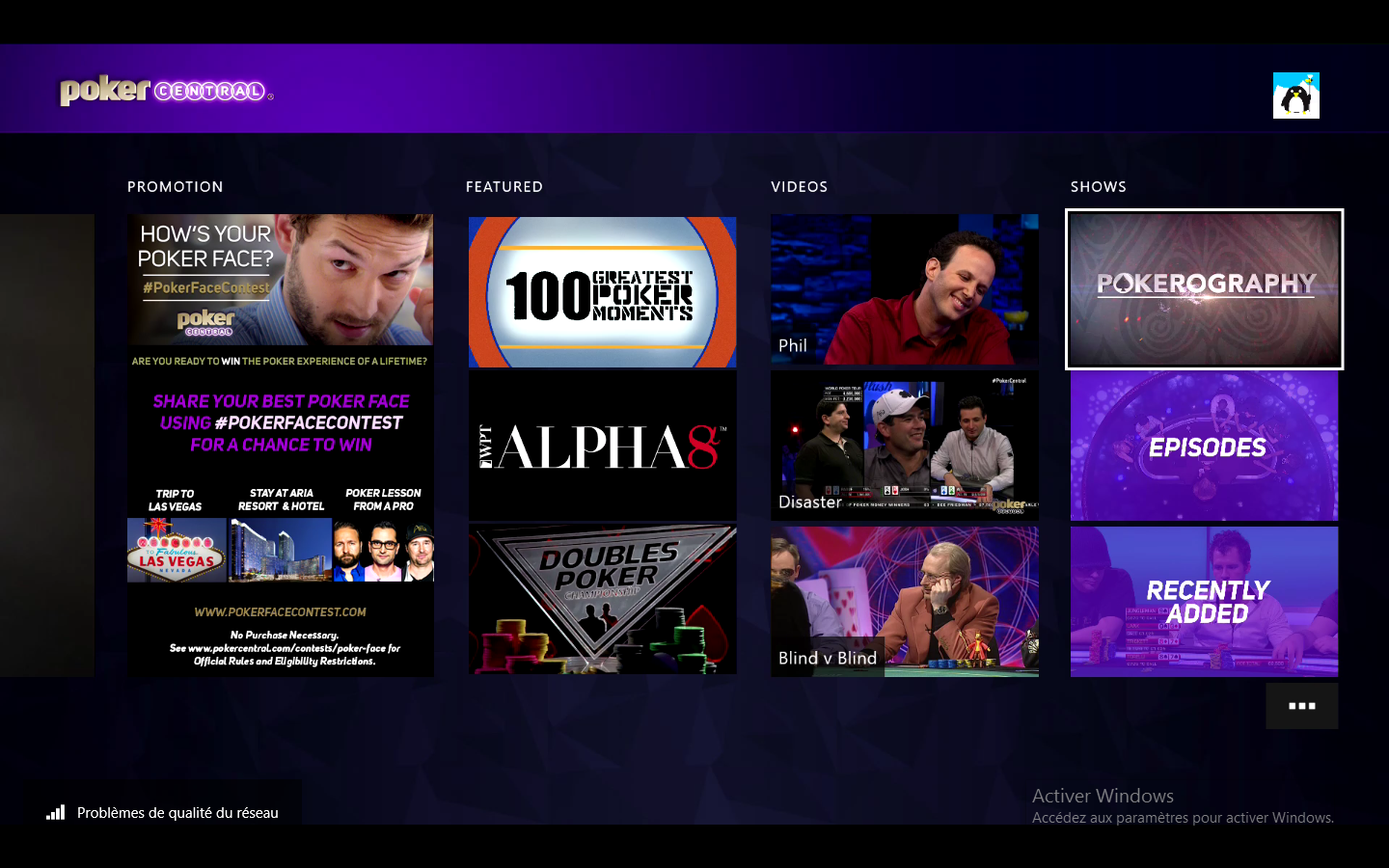Open the penguin user profile avatar
Image resolution: width=1389 pixels, height=868 pixels.
(1295, 95)
